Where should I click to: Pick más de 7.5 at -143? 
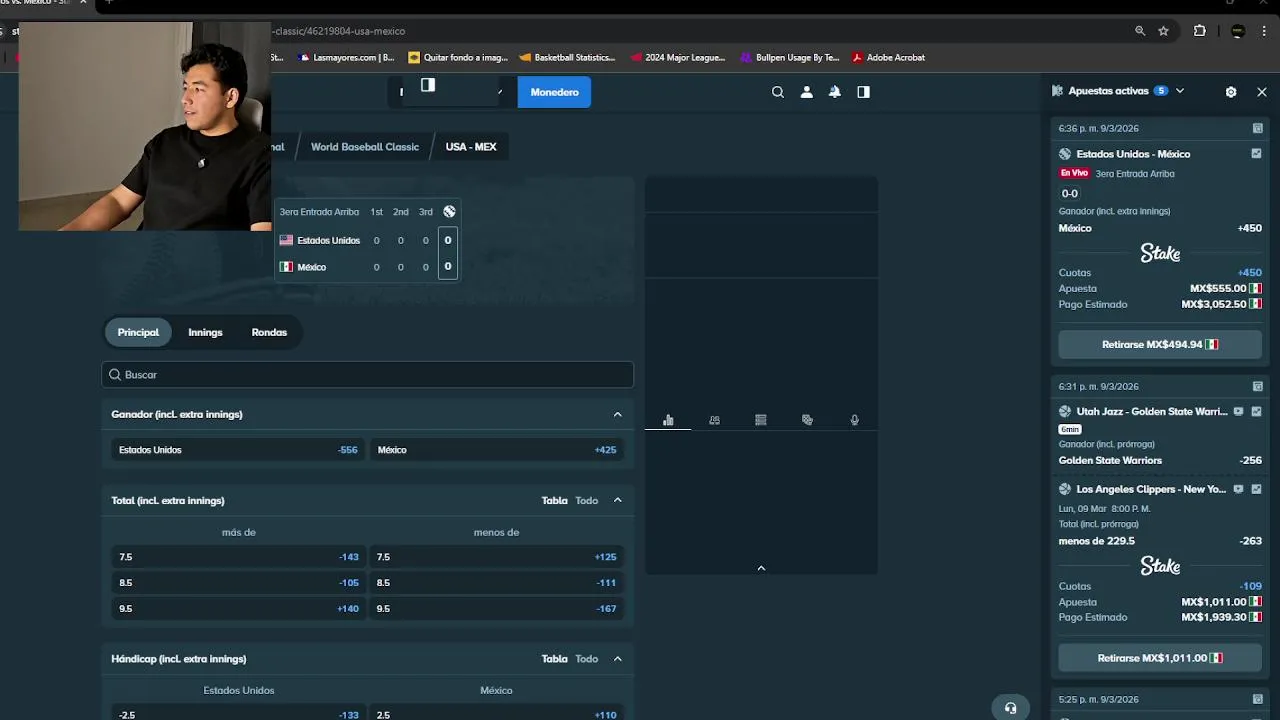point(238,557)
